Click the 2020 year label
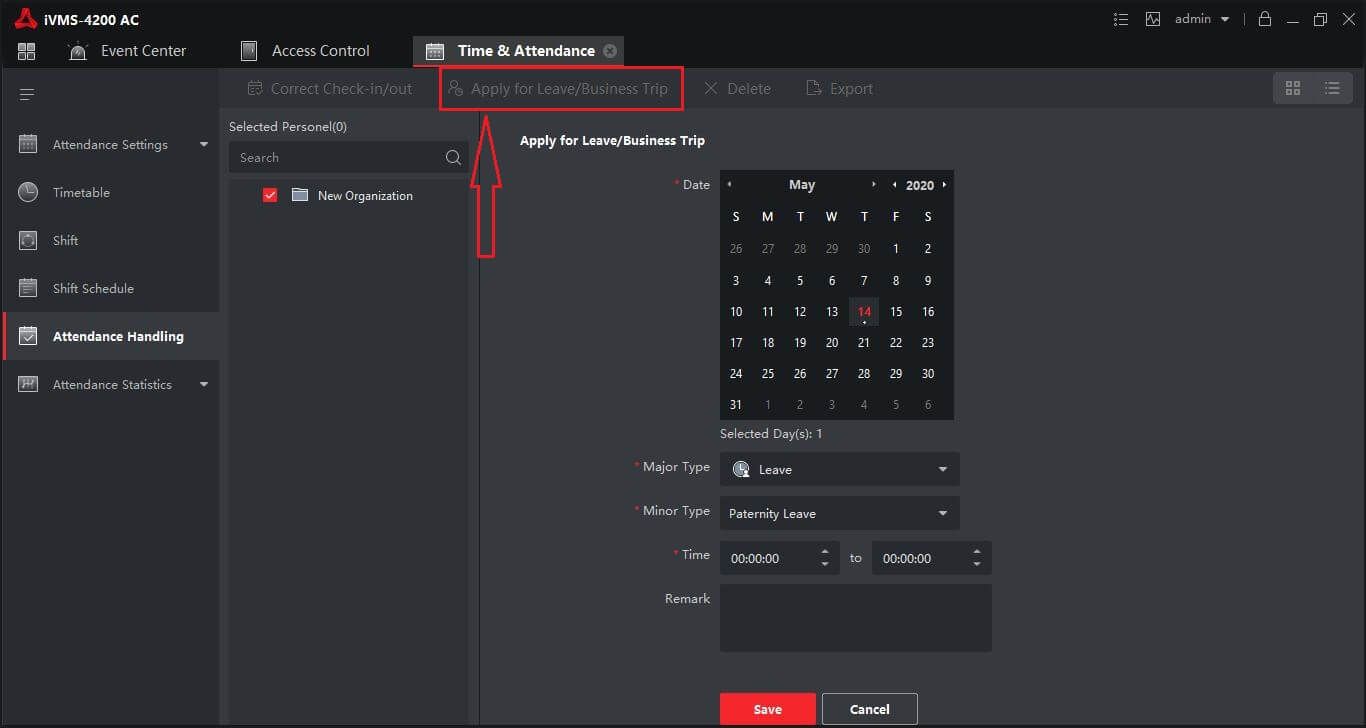This screenshot has width=1366, height=728. click(x=920, y=185)
